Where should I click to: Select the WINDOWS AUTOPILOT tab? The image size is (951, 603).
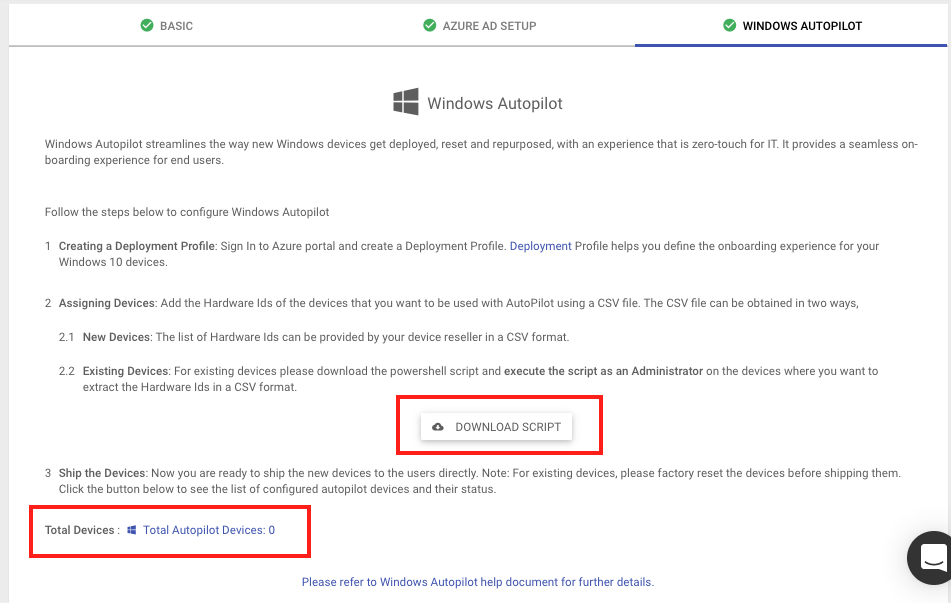click(x=791, y=25)
